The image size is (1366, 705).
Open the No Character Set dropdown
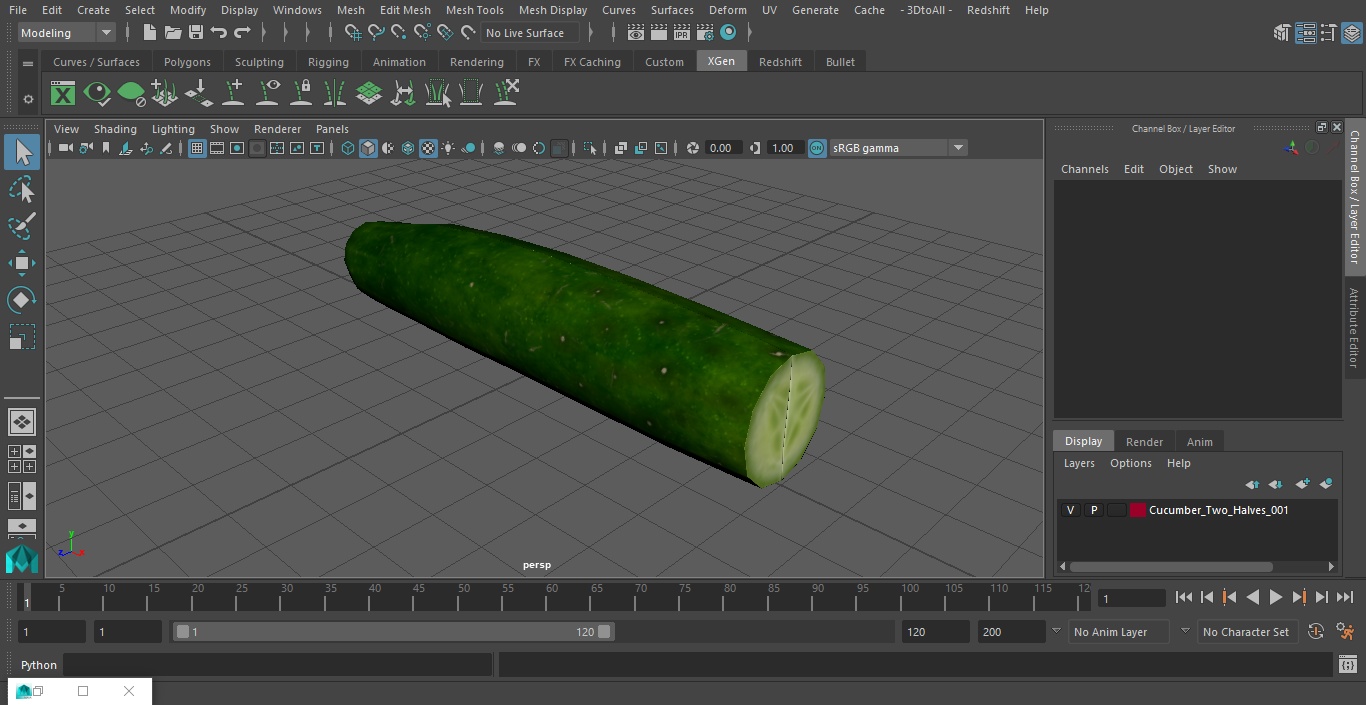[x=1246, y=632]
